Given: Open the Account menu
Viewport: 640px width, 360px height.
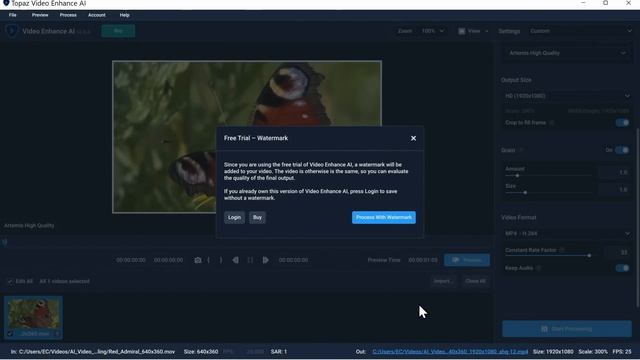Looking at the screenshot, I should coord(97,15).
